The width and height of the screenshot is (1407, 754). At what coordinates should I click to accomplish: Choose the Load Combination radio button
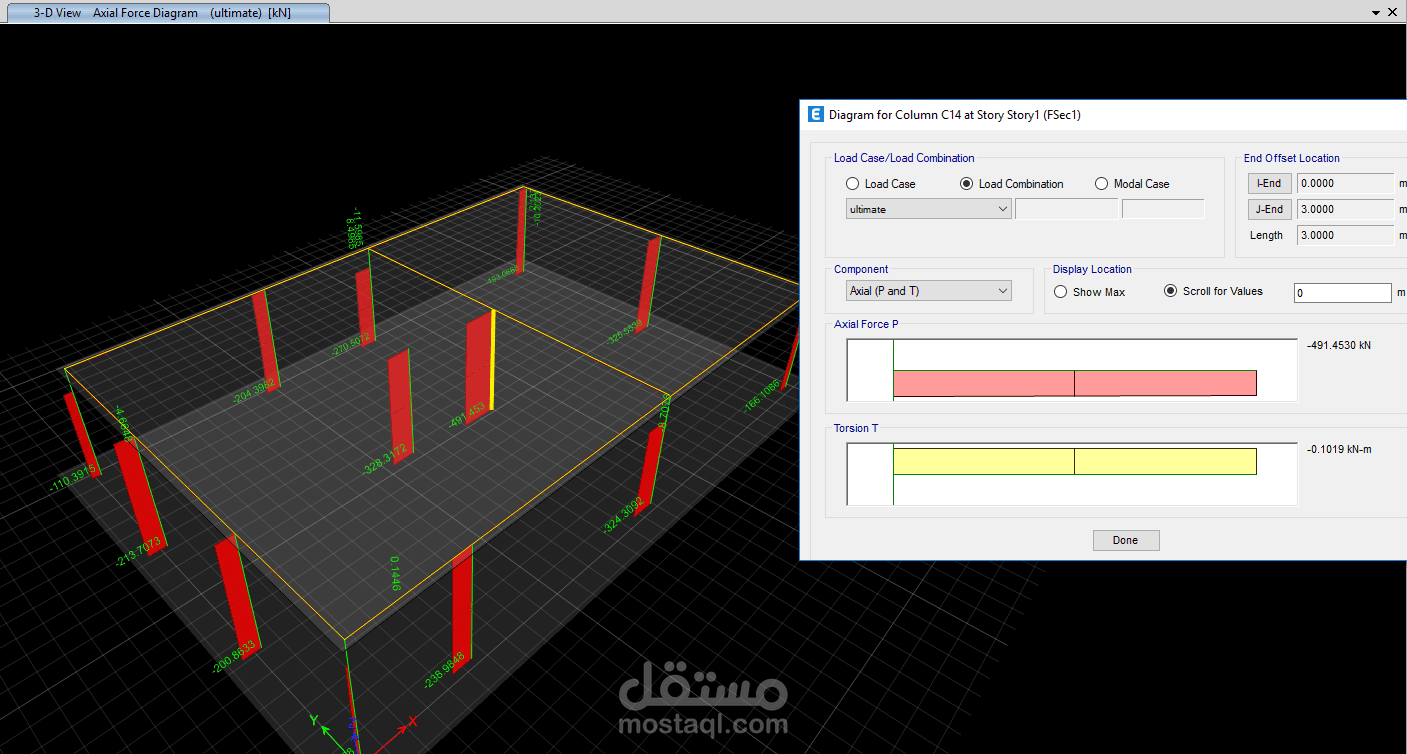click(967, 184)
